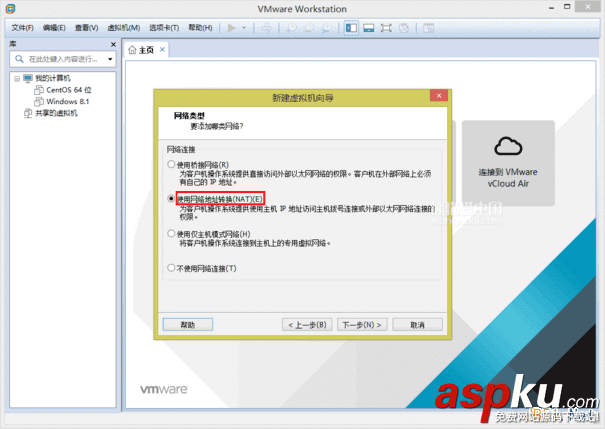Image resolution: width=605 pixels, height=429 pixels.
Task: Select the 使用仅主机模式网络(H) radio button
Action: click(x=171, y=233)
